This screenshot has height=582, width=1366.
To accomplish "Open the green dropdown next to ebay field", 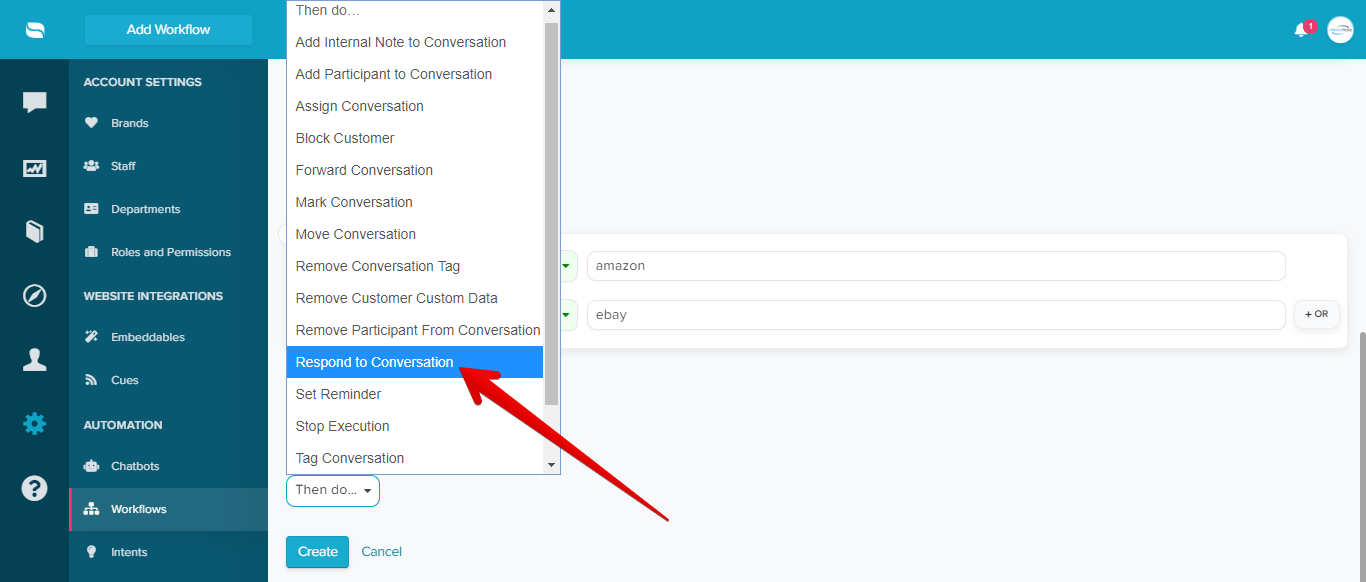I will 567,314.
